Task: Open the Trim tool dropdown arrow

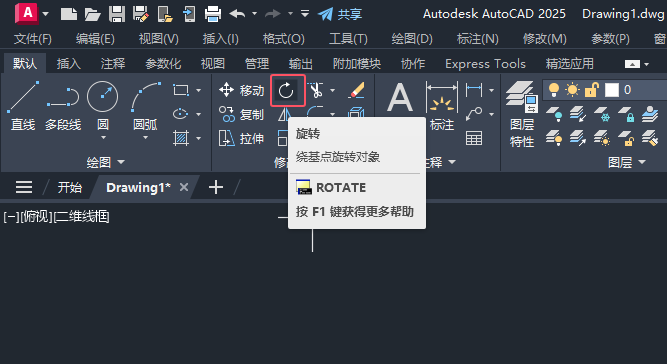Action: [332, 90]
